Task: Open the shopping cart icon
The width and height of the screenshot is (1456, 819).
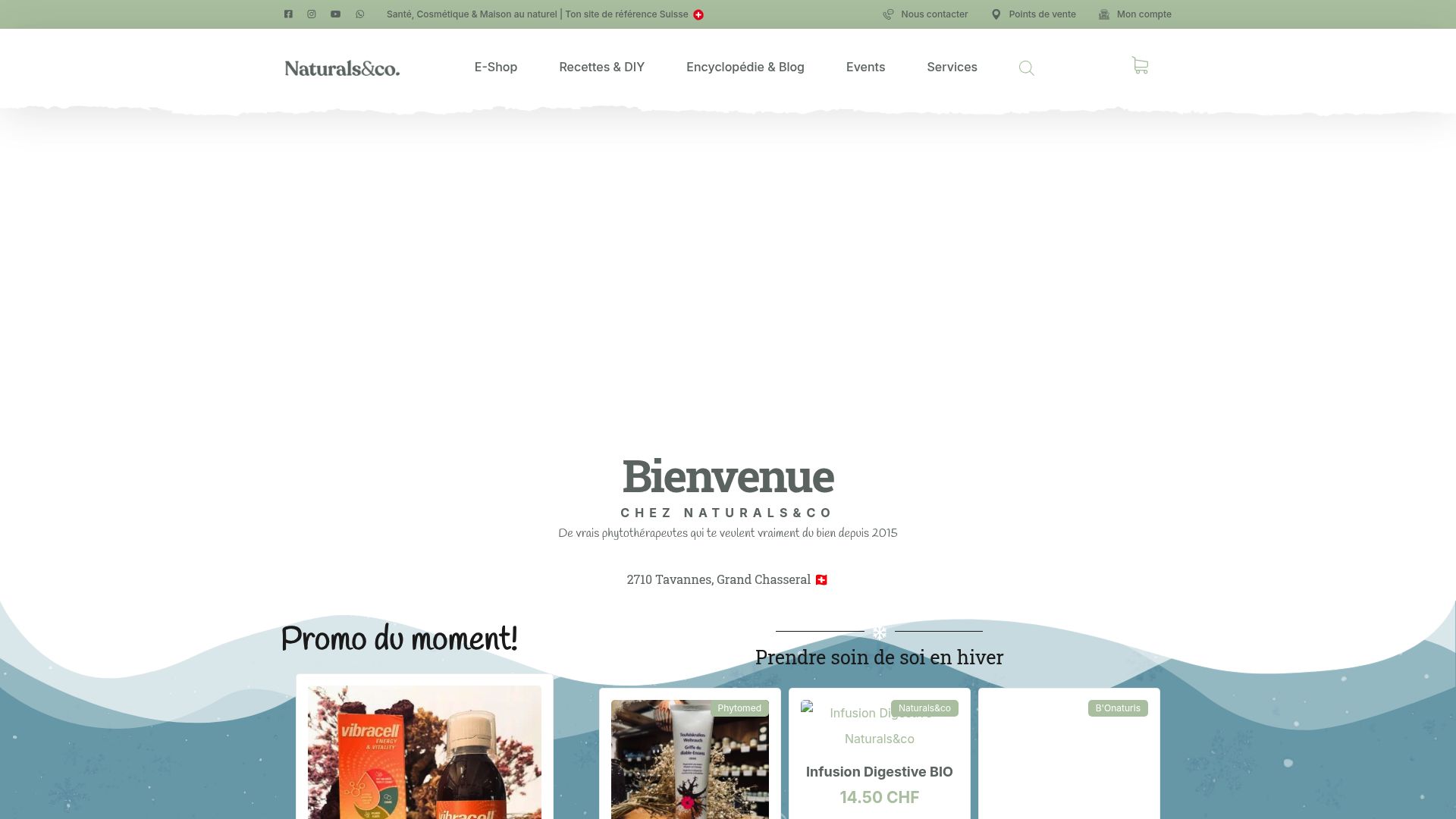Action: 1141,66
